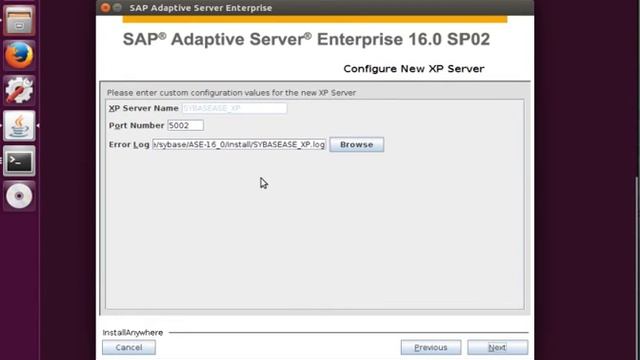The height and width of the screenshot is (360, 640).
Task: Close the SAP Adaptive Server Enterprise window
Action: [x=105, y=7]
